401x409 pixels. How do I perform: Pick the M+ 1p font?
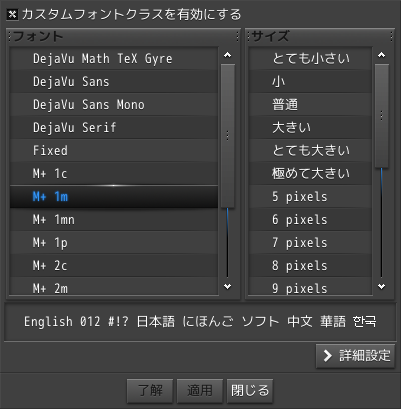114,243
